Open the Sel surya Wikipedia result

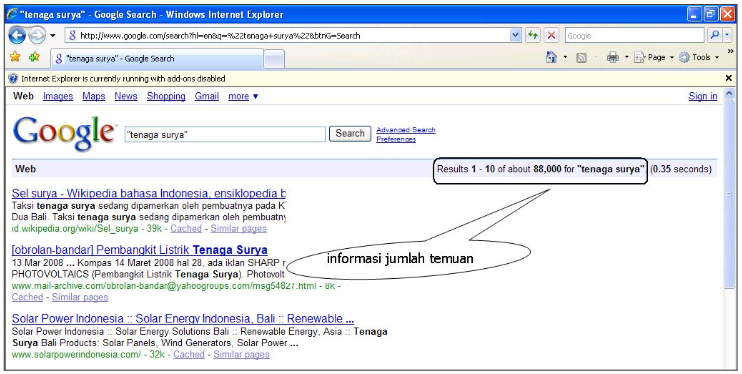[149, 193]
